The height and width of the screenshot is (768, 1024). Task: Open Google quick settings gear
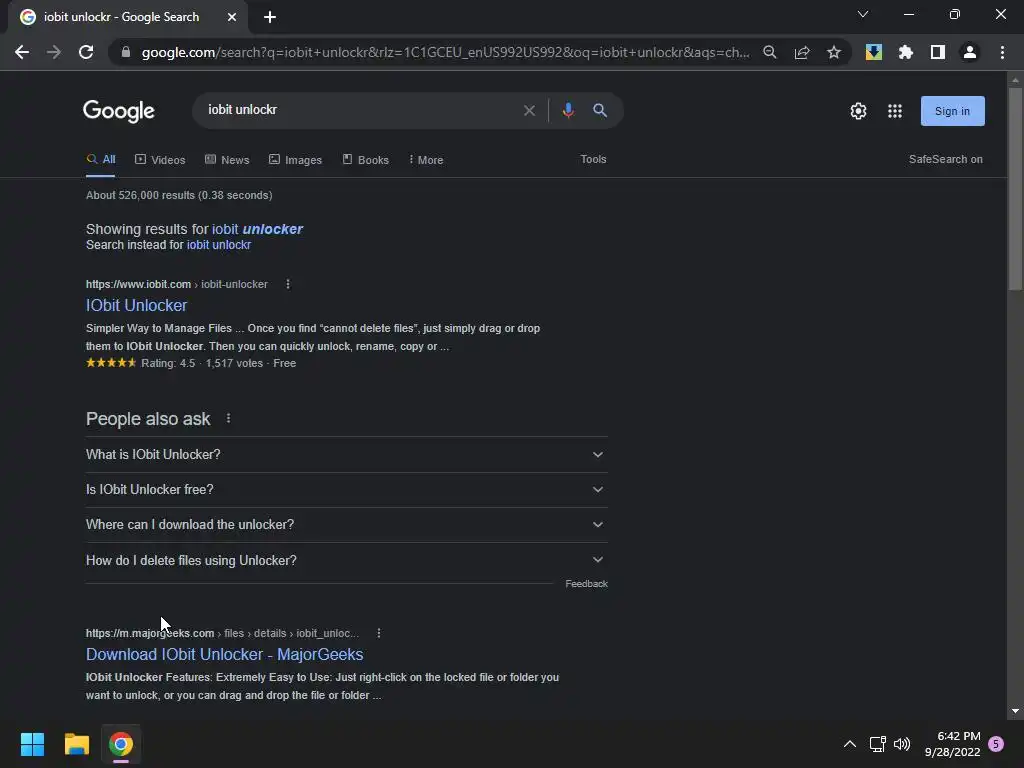pyautogui.click(x=858, y=111)
